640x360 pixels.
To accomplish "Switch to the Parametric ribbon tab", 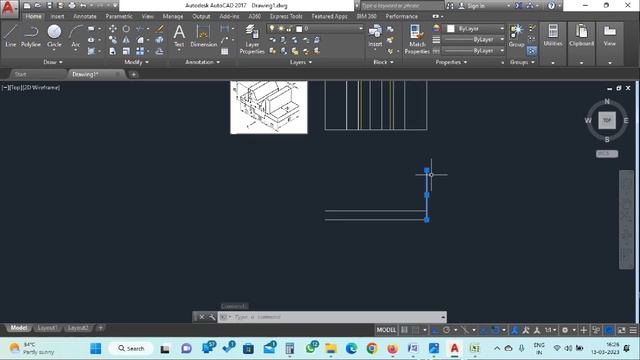I will click(119, 16).
